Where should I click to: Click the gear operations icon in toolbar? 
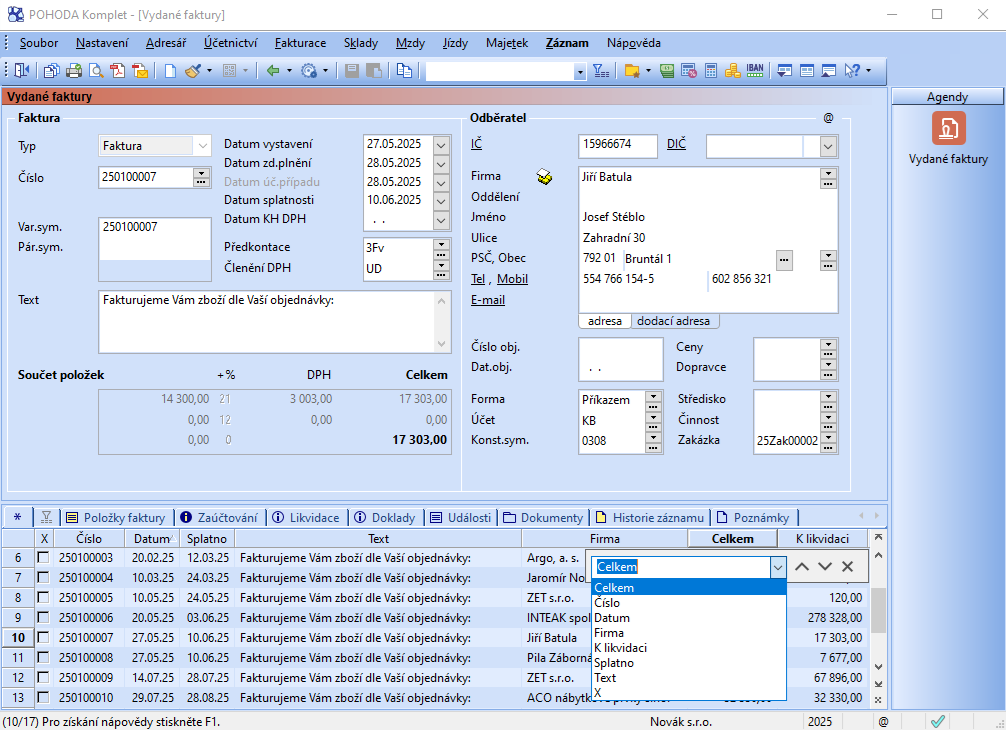309,71
